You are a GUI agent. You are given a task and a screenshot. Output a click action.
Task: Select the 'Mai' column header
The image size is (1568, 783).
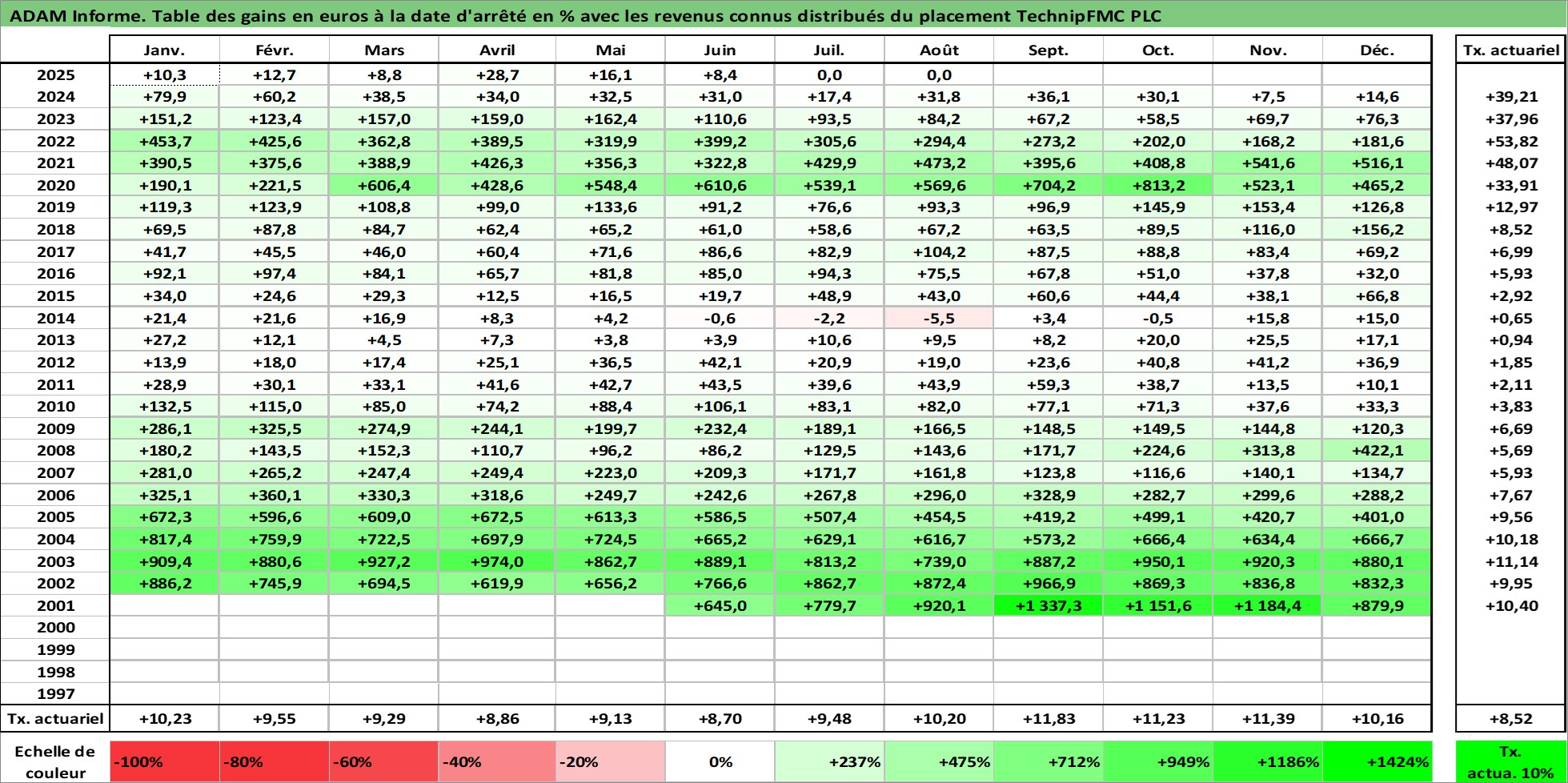tap(610, 50)
